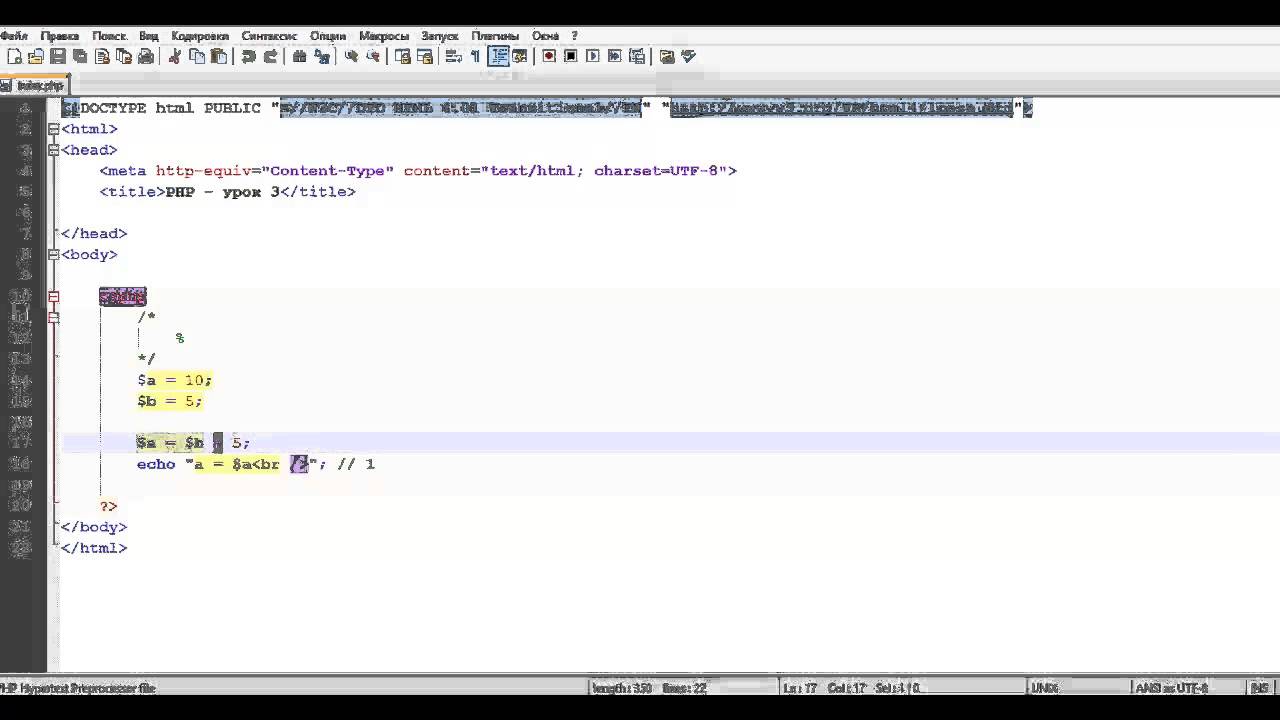Paste from clipboard toolbar icon
1280x720 pixels.
pyautogui.click(x=219, y=57)
